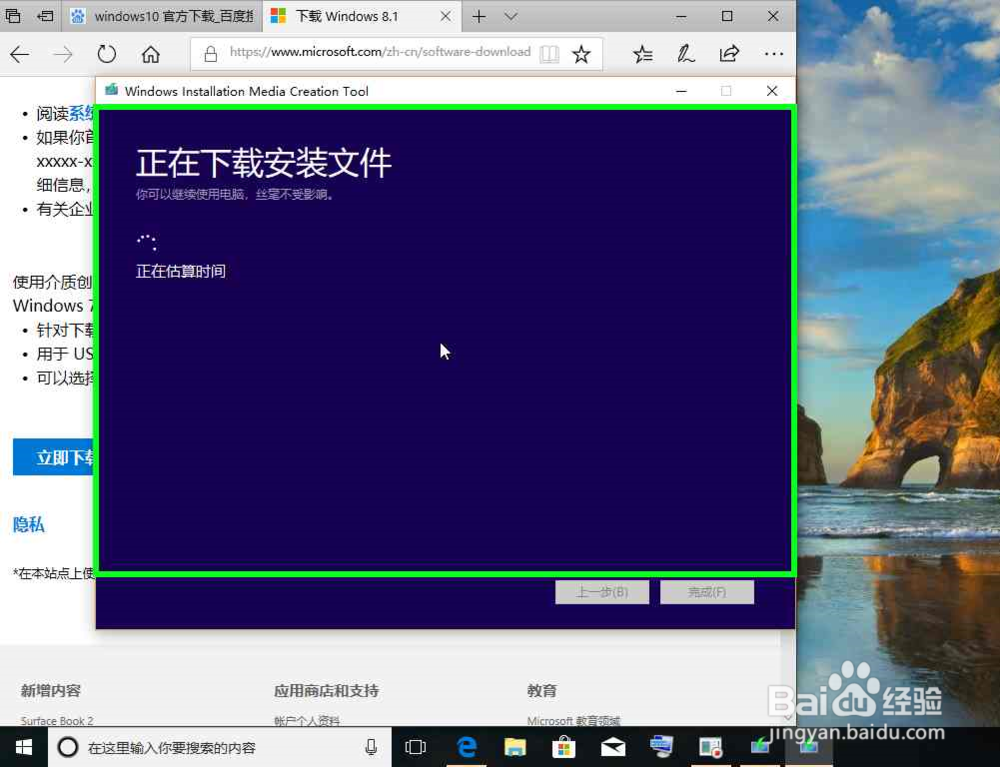The image size is (1000, 767).
Task: Show tab previews chevron
Action: point(511,17)
